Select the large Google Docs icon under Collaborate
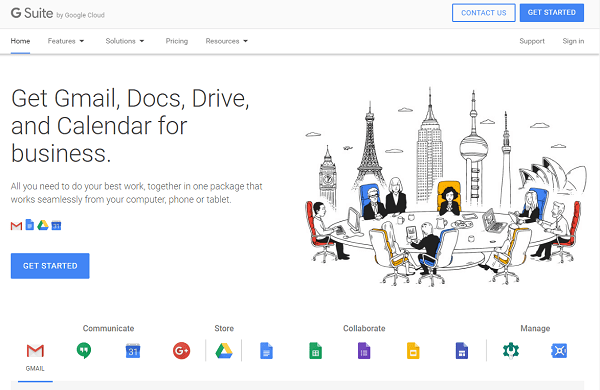This screenshot has height=390, width=600. click(266, 351)
